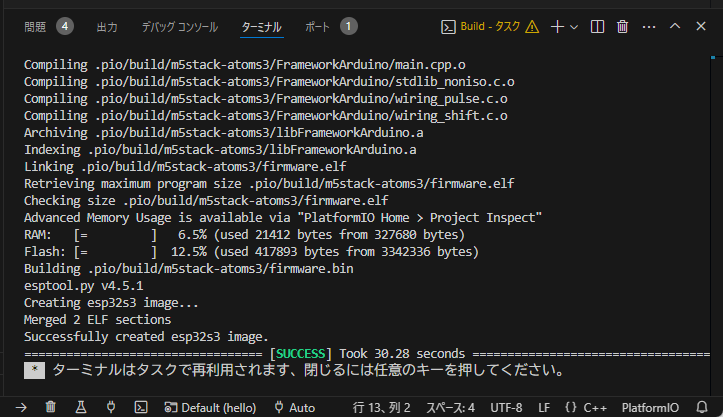The height and width of the screenshot is (417, 723).
Task: Click the PlatformIO status bar entry
Action: [650, 408]
